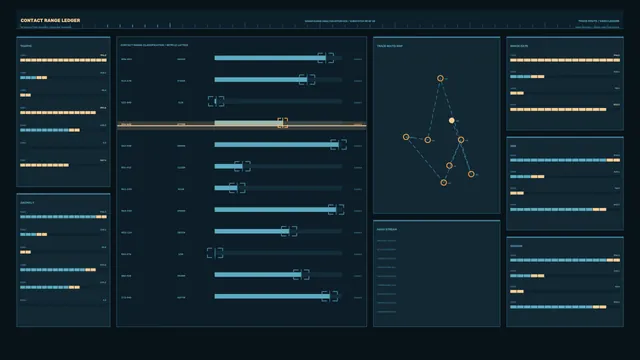
Task: Click the all-orange first bar in the top-right panel
Action: [x=565, y=60]
